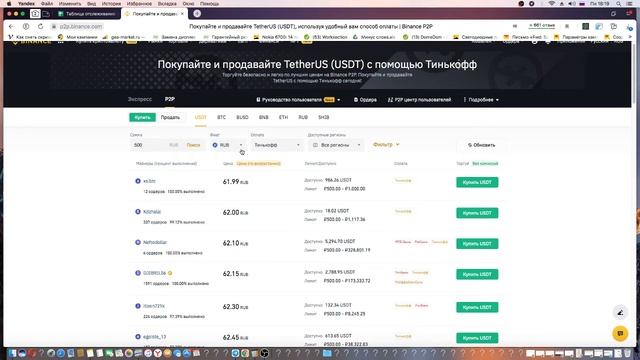Open the maker profile in the 62.00 row

(x=152, y=211)
